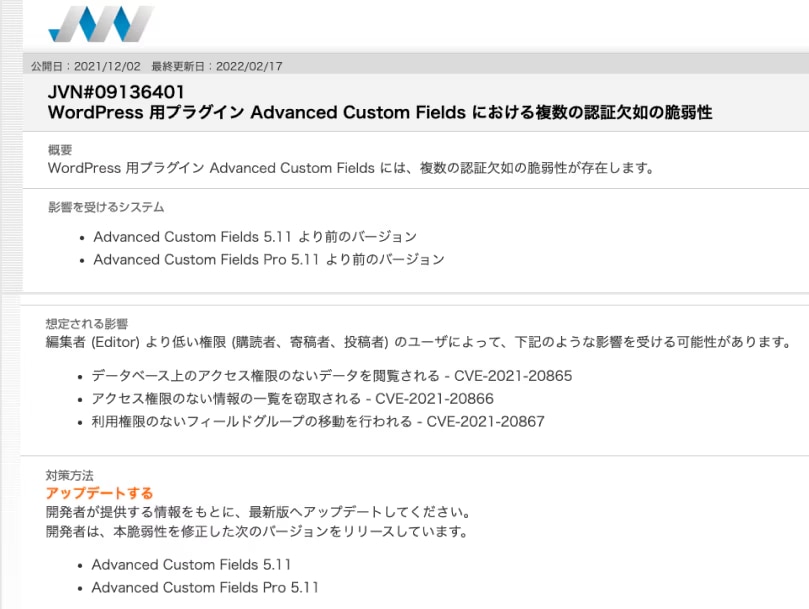
Task: Click fixed version Advanced Custom Fields 5.11
Action: coord(191,565)
